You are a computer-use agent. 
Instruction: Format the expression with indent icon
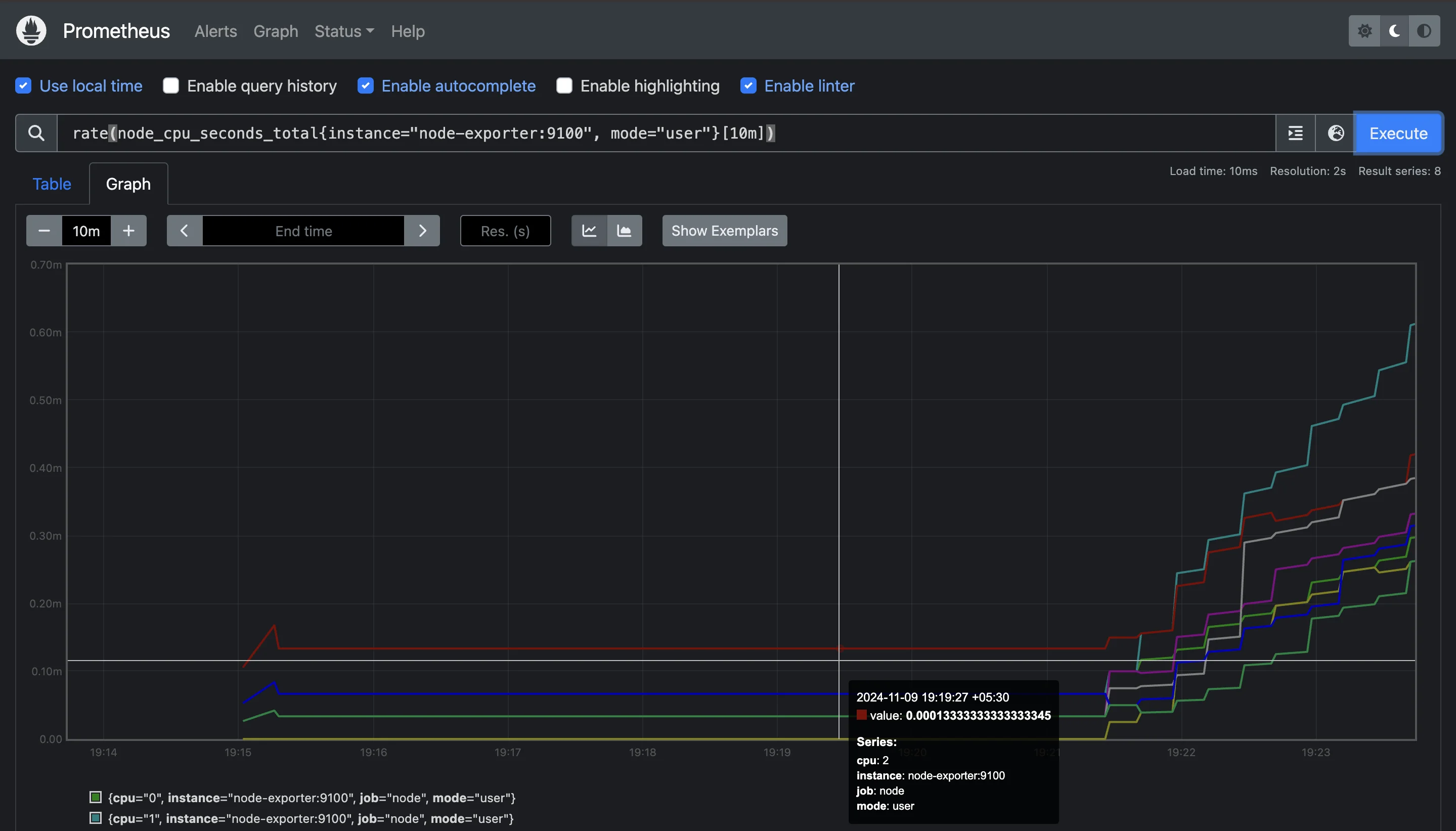point(1295,133)
